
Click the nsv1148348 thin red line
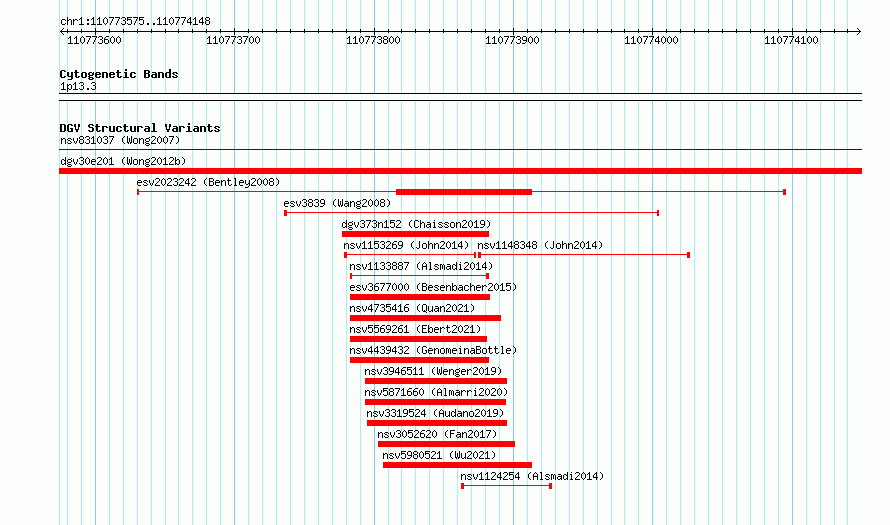584,255
